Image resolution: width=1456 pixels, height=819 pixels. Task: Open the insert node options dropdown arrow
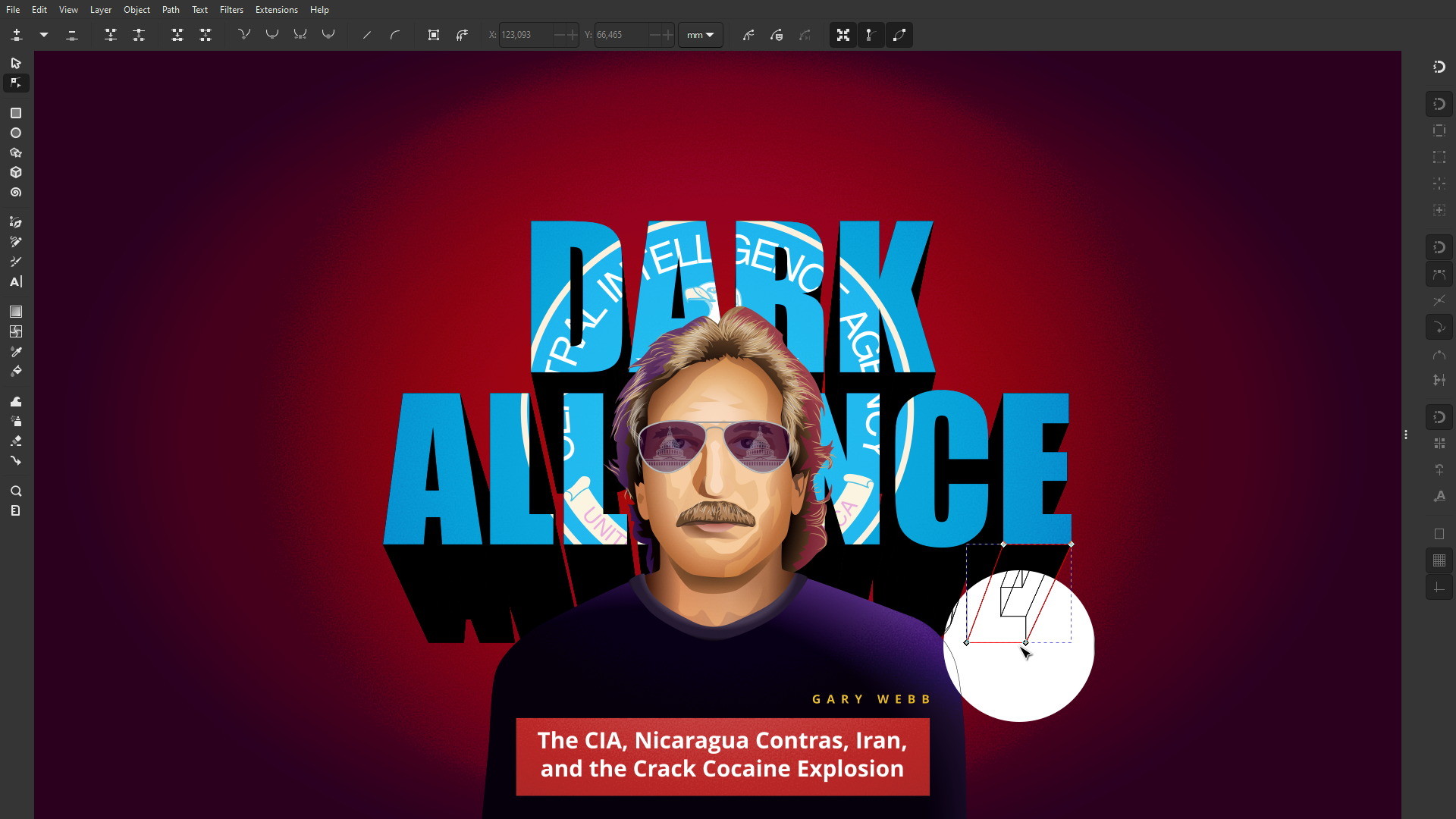(x=44, y=35)
